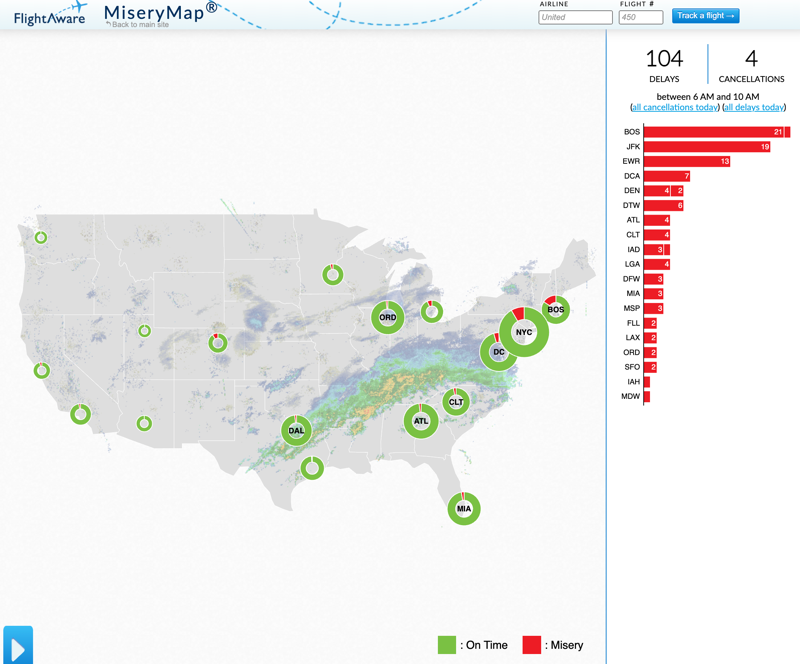800x664 pixels.
Task: Click the Denver donut marker in Colorado
Action: [x=218, y=343]
